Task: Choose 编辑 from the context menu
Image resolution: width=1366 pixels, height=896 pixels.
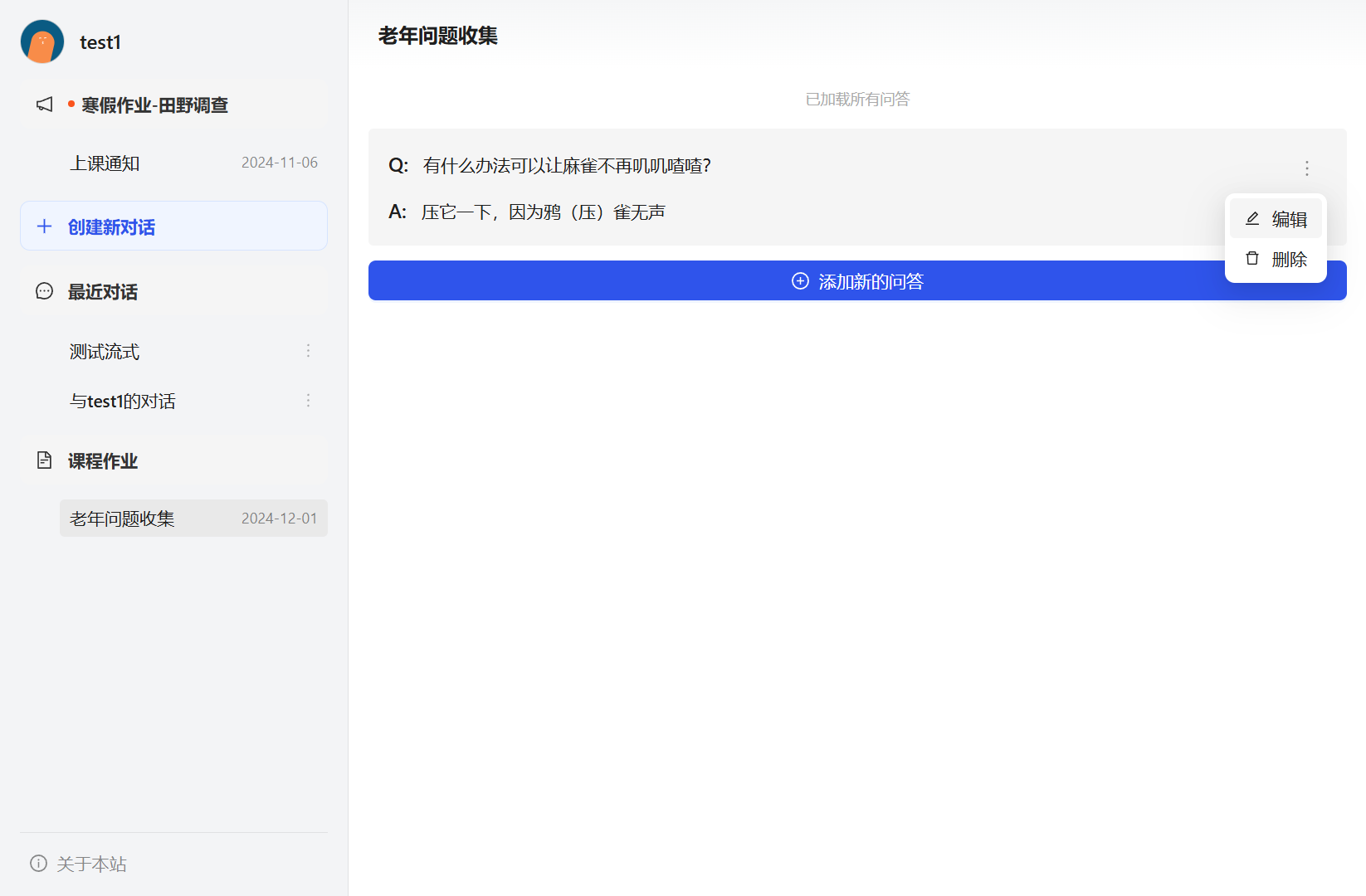Action: tap(1276, 219)
